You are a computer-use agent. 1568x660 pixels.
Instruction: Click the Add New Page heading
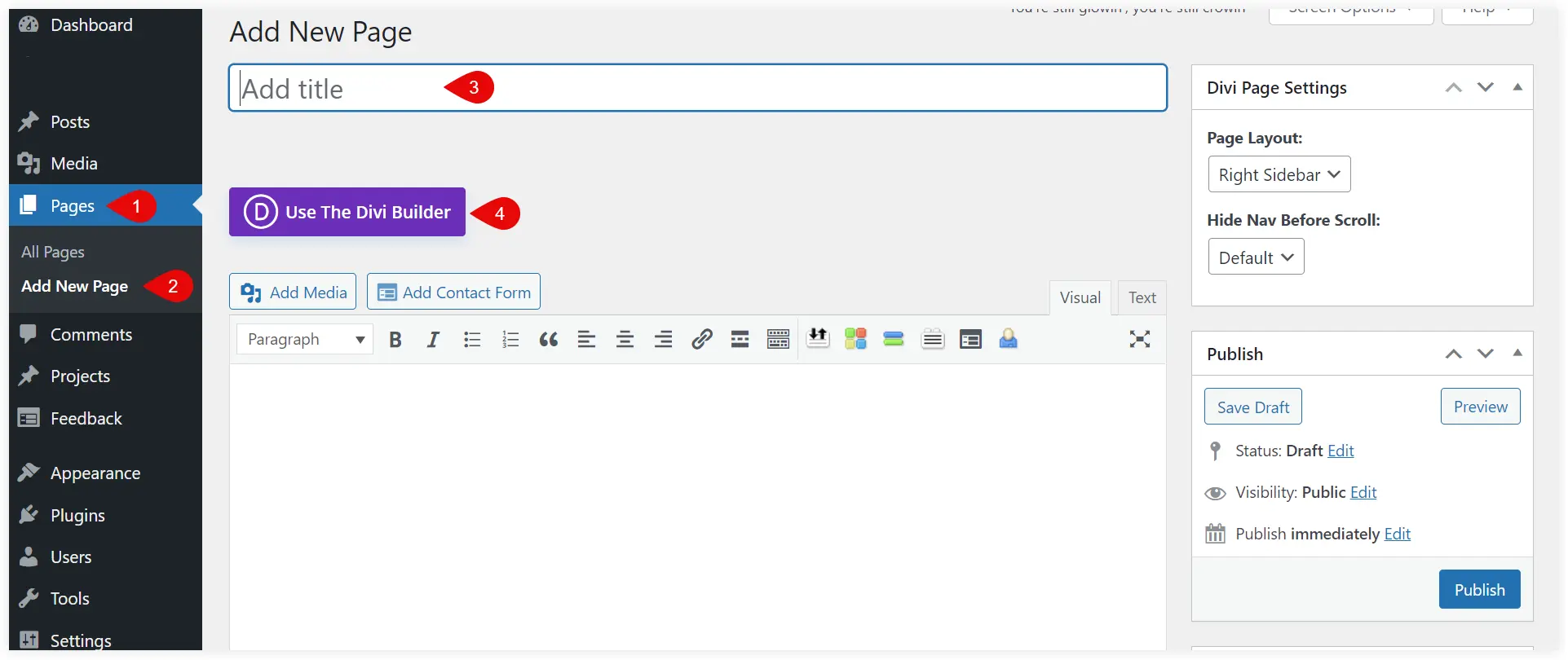click(x=320, y=33)
